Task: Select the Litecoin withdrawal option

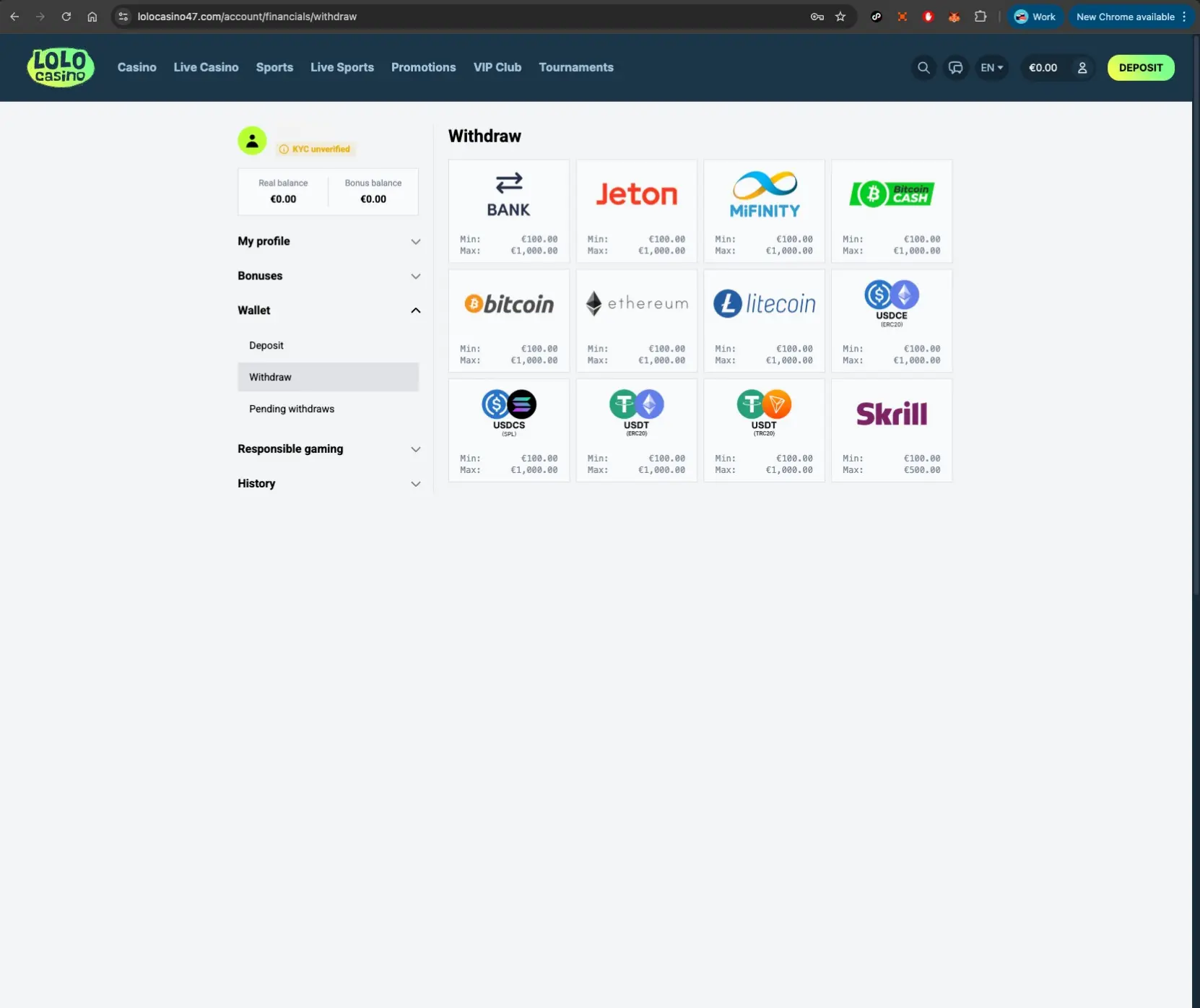Action: (764, 321)
